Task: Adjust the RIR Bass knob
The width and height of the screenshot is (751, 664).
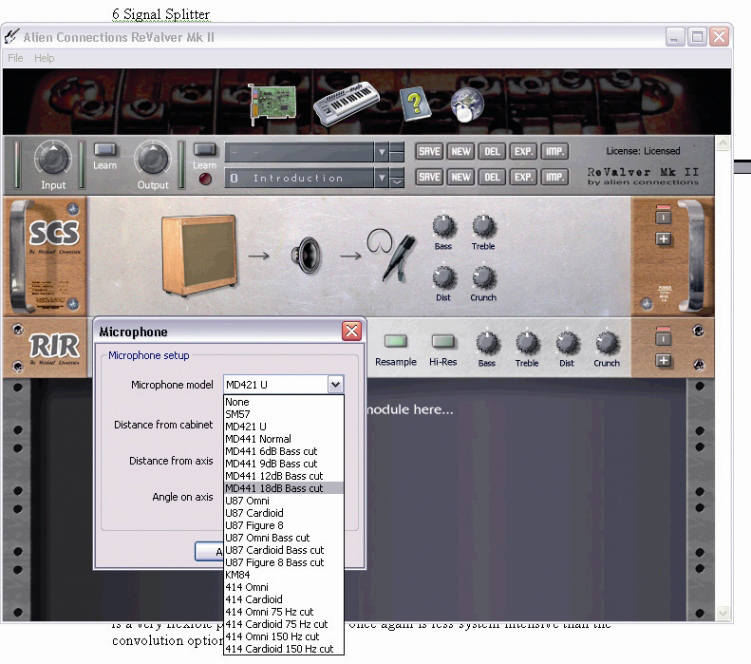Action: tap(487, 343)
